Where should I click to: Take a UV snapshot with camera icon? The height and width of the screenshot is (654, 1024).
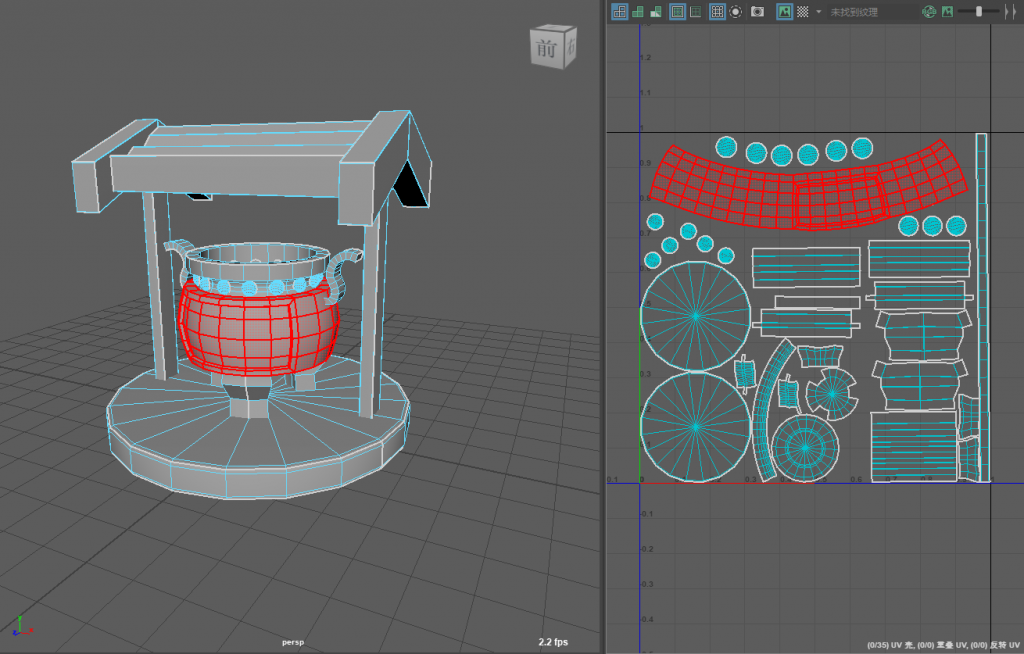758,11
